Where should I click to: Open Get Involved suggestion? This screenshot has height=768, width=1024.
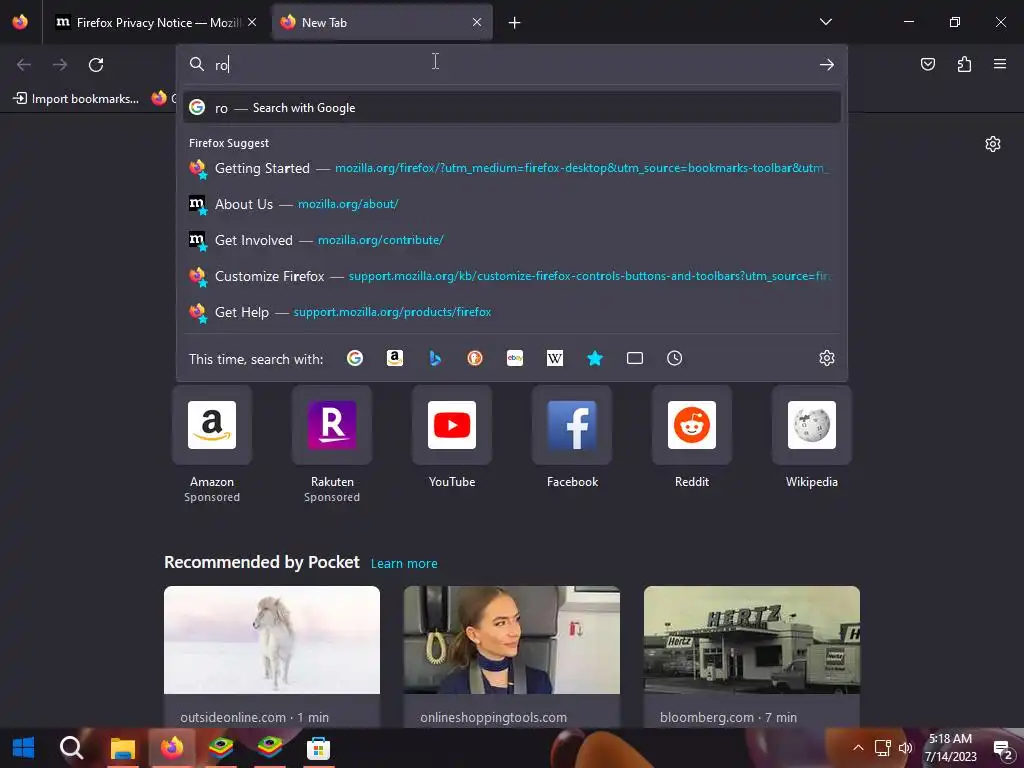[x=512, y=240]
